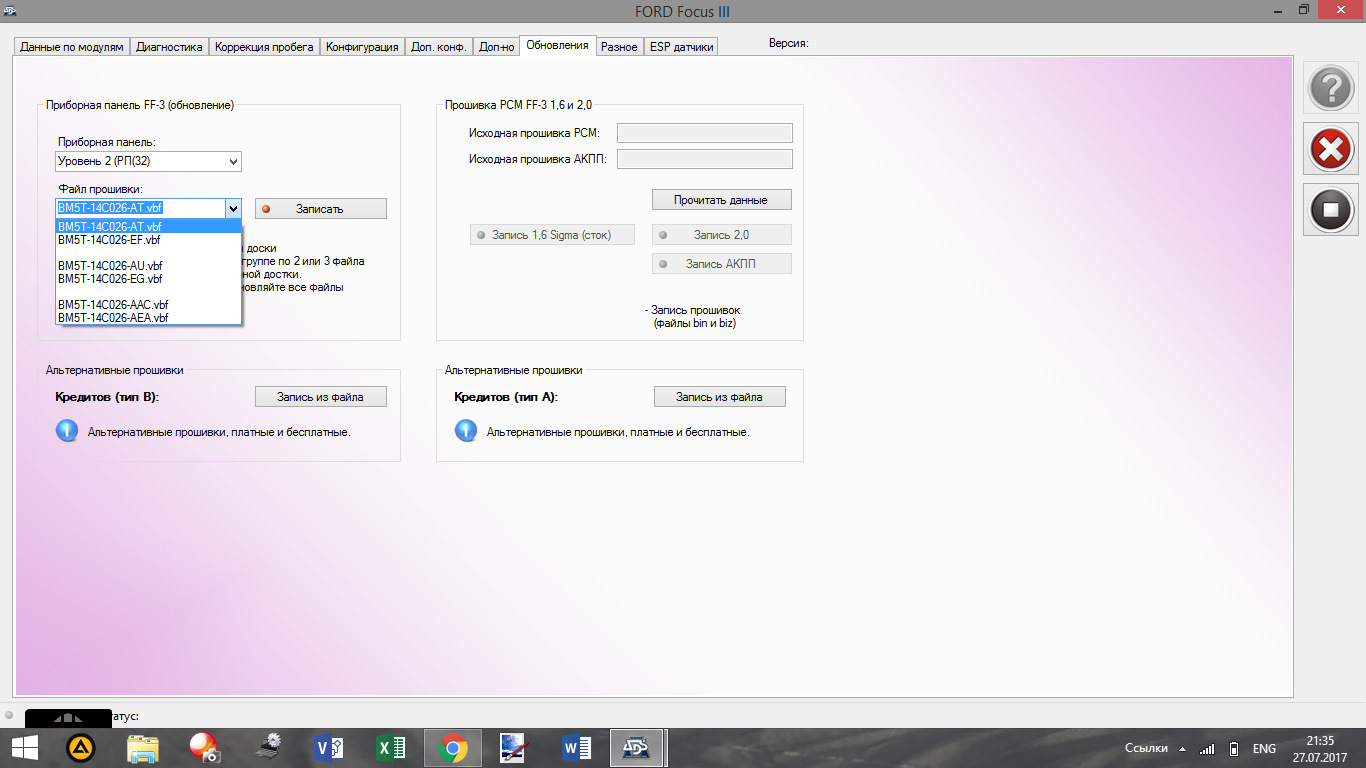1366x768 pixels.
Task: Click the blue info icon beside Кредитов (тип A)
Action: coord(466,431)
